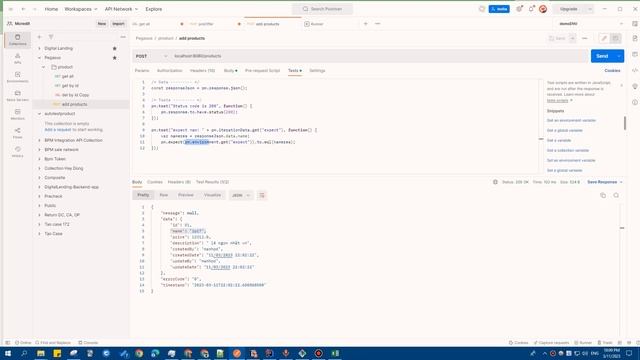Toggle favorite star for Digital Lending
The image size is (640, 360).
click(x=115, y=49)
